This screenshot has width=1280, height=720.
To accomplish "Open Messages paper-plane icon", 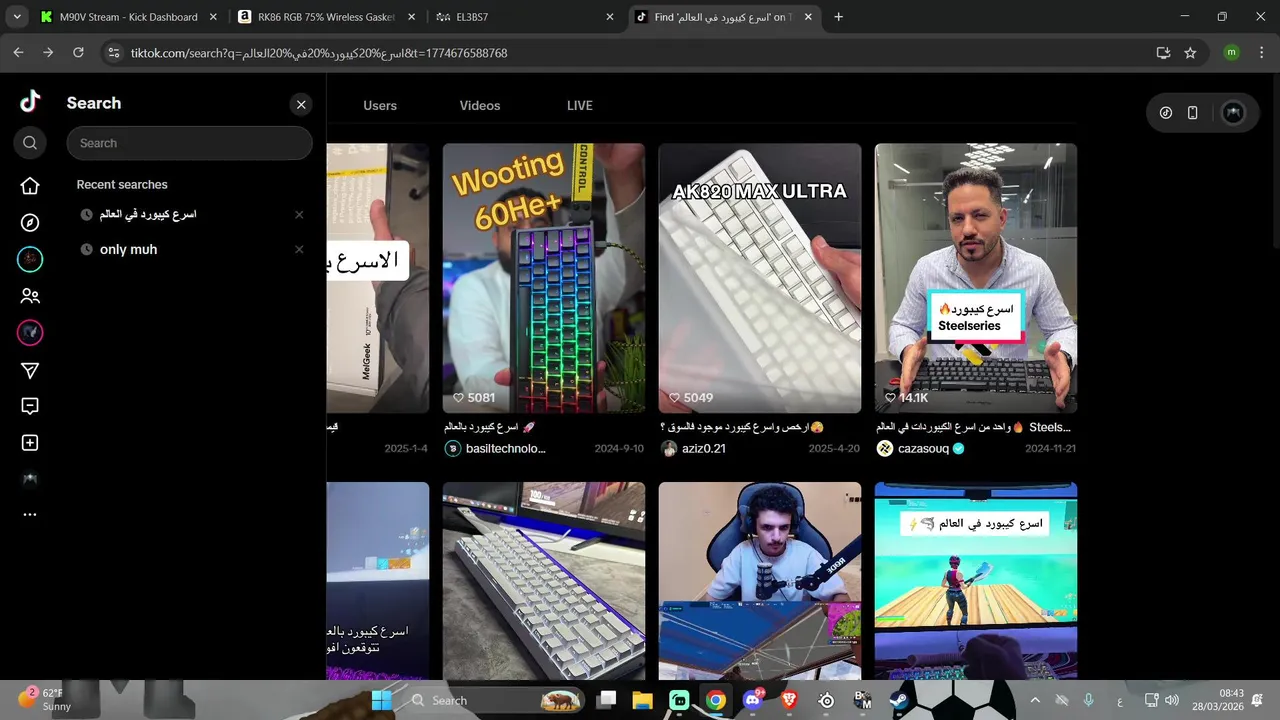I will [x=30, y=371].
